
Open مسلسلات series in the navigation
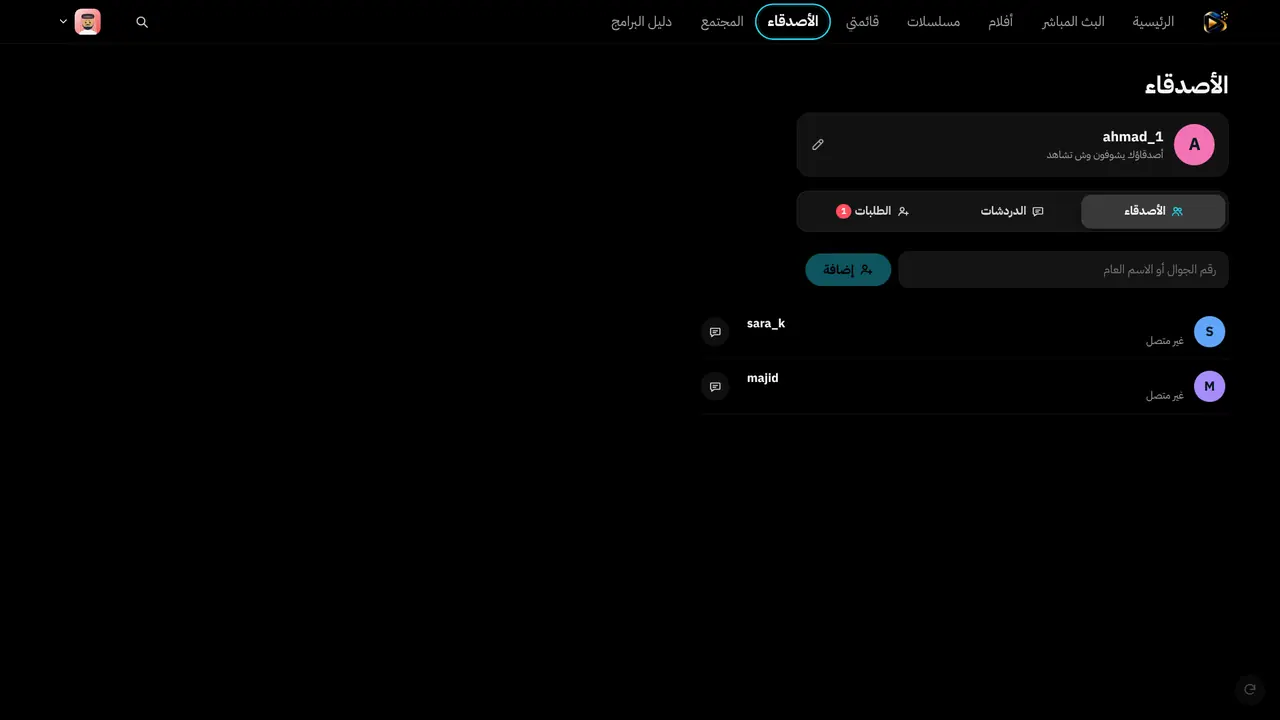tap(933, 21)
